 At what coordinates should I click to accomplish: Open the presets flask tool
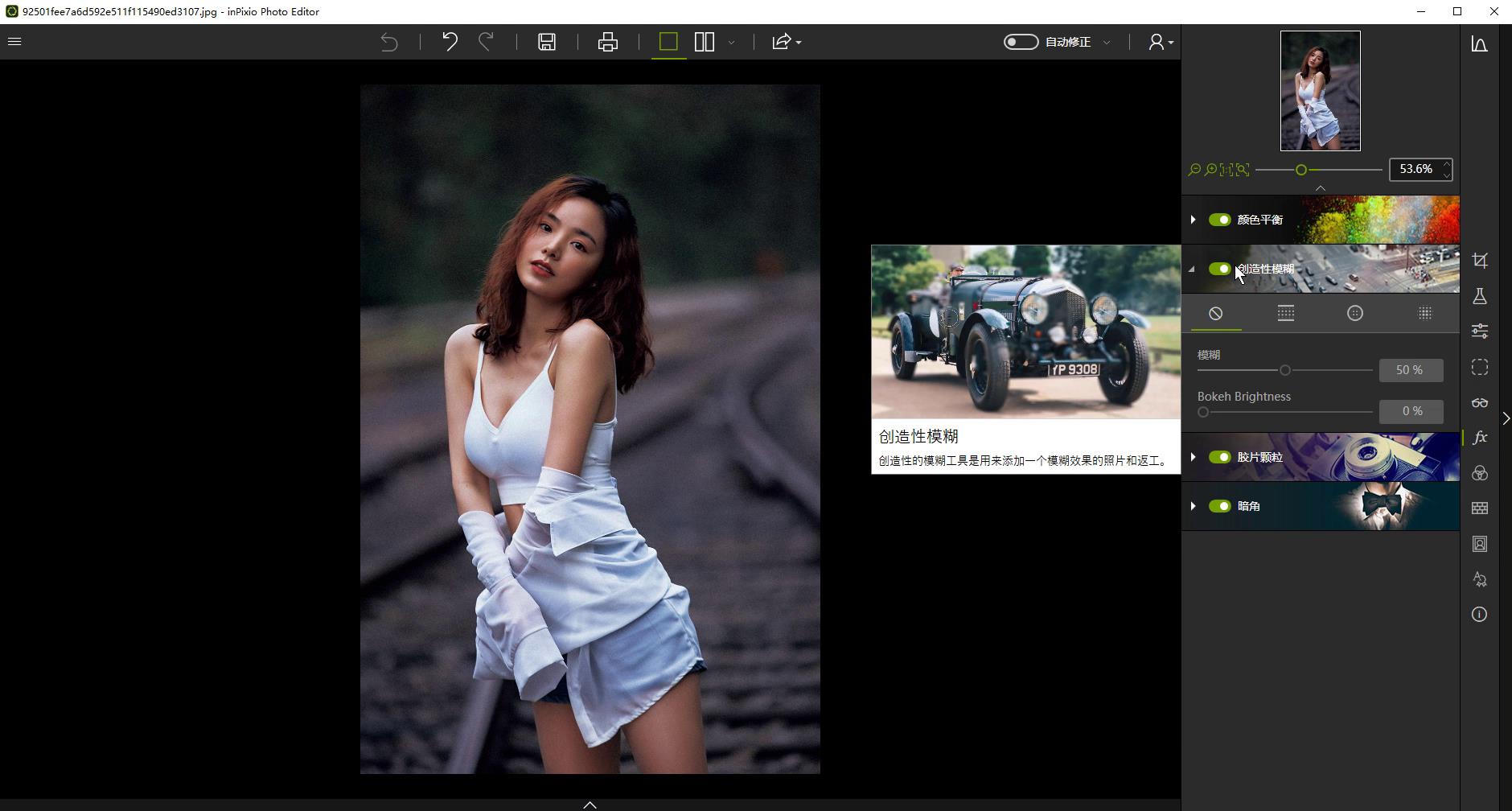pos(1480,296)
